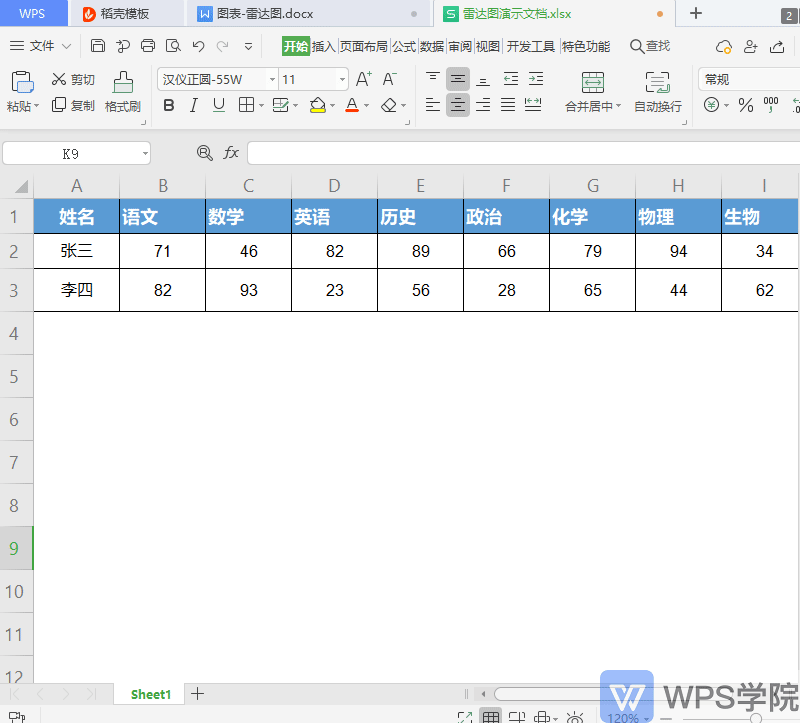Click the formula bar input field
Image resolution: width=800 pixels, height=723 pixels.
tap(520, 153)
